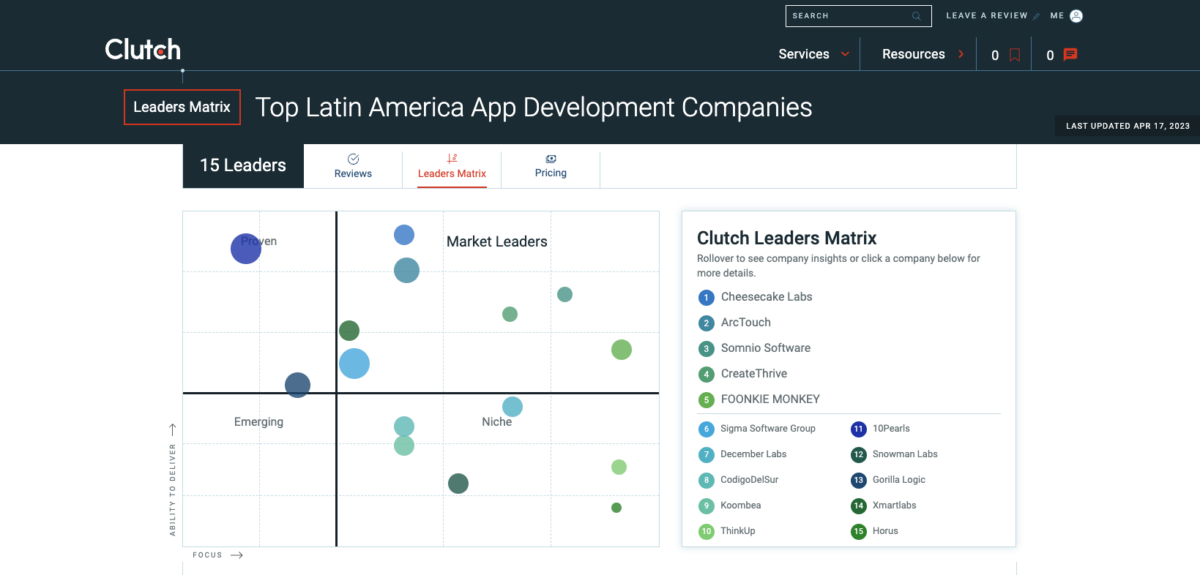
Task: Click number 7 badge for December Labs
Action: pos(706,454)
